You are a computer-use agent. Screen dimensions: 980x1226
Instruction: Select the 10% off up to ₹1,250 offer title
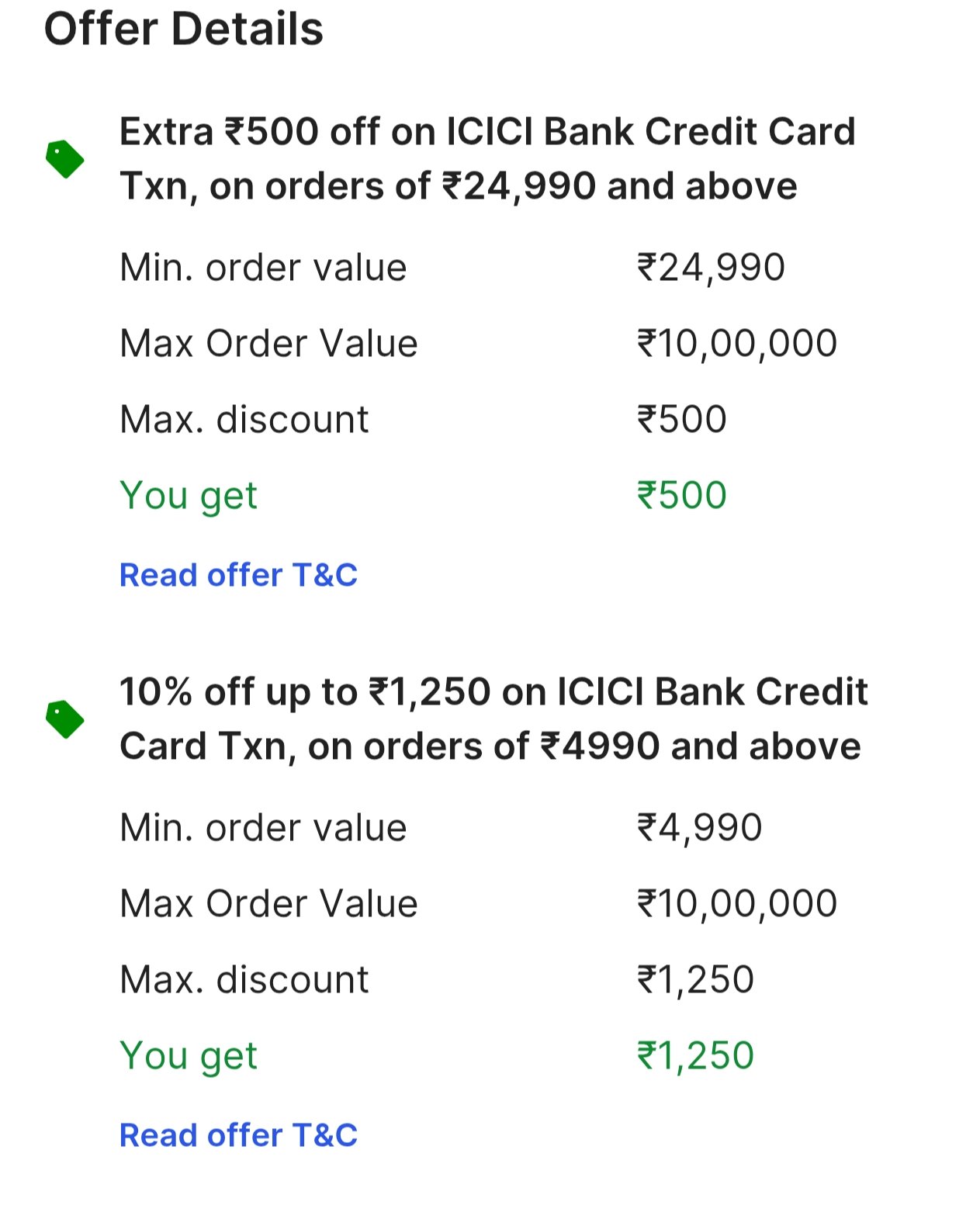493,719
